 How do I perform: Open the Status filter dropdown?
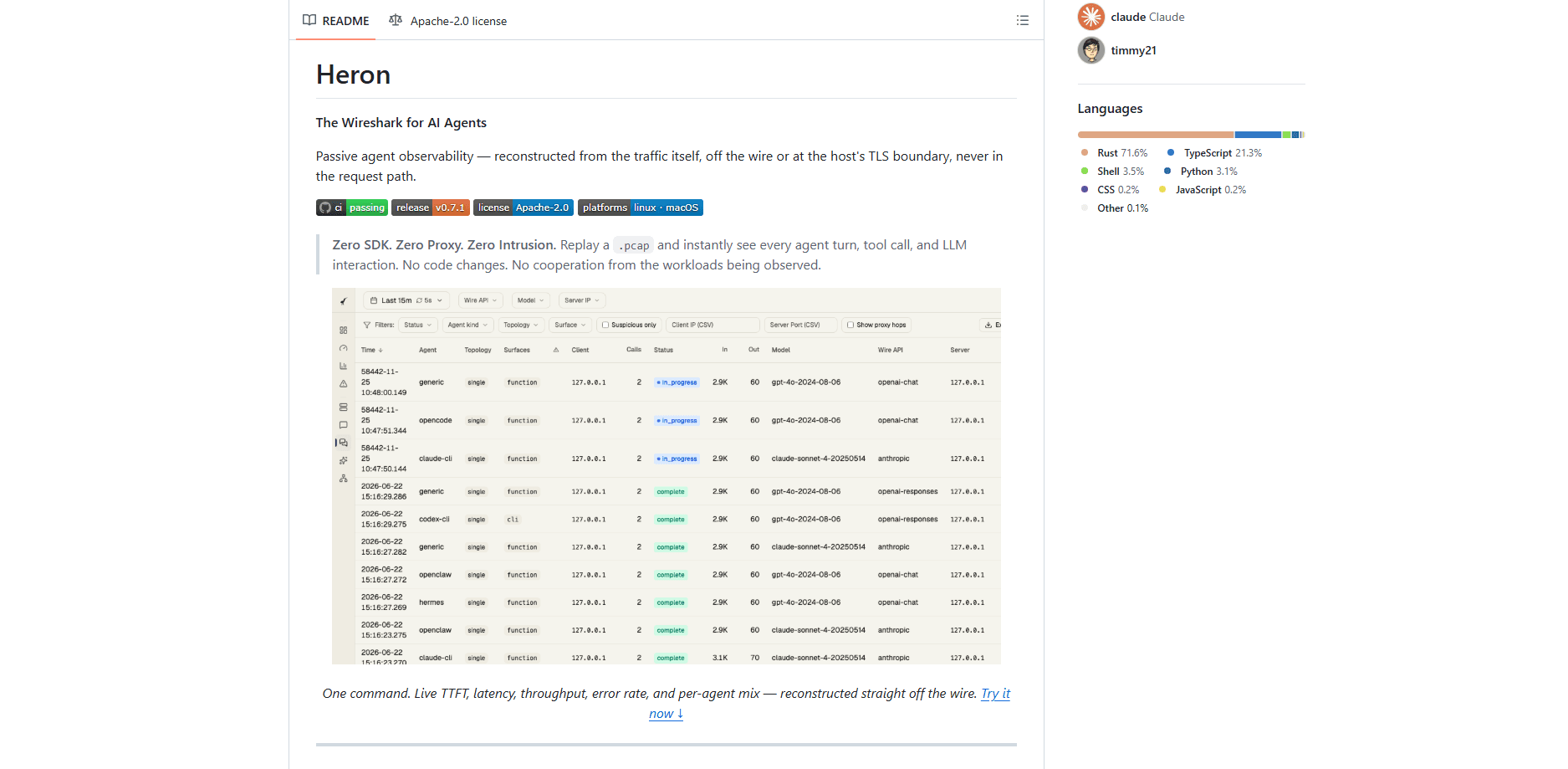click(x=417, y=325)
